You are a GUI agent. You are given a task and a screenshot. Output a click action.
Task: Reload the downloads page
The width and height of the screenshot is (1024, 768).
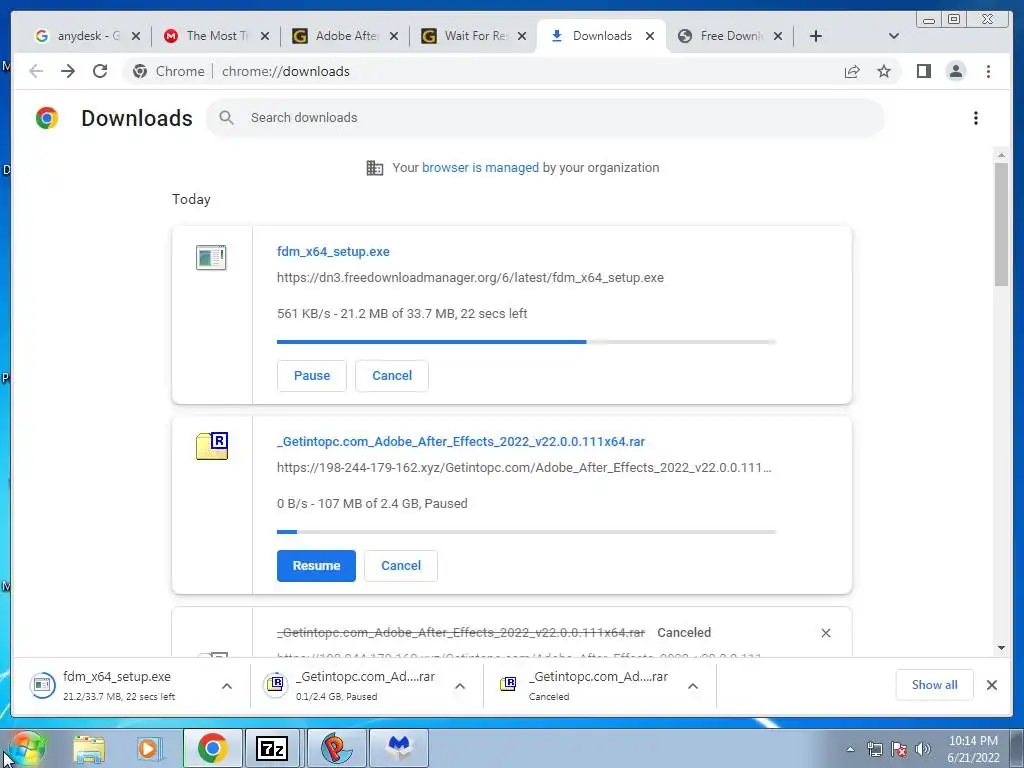point(100,71)
